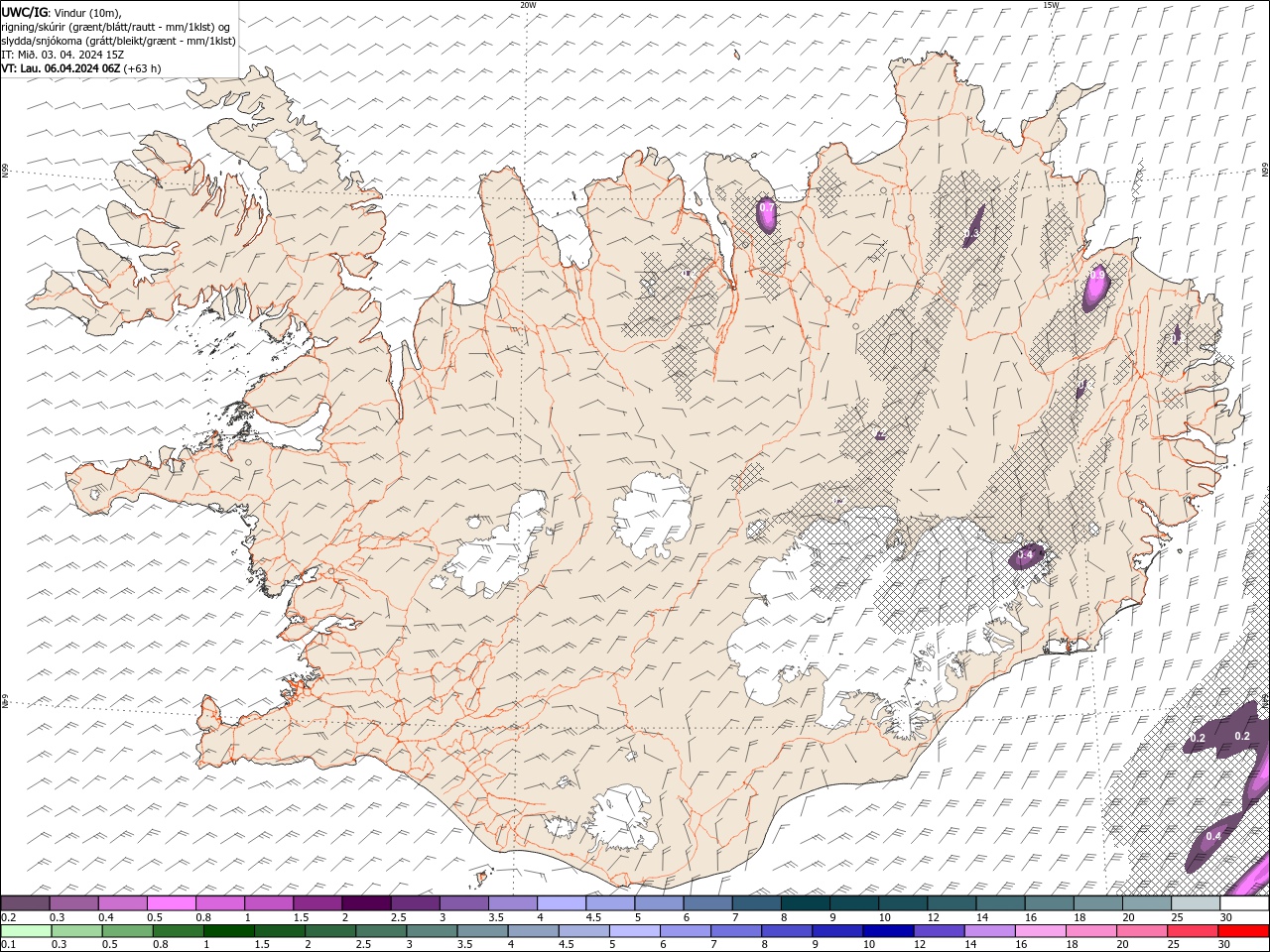Pick the bright red swatch after 30 in the green row
Image resolution: width=1270 pixels, height=952 pixels.
point(1243,931)
